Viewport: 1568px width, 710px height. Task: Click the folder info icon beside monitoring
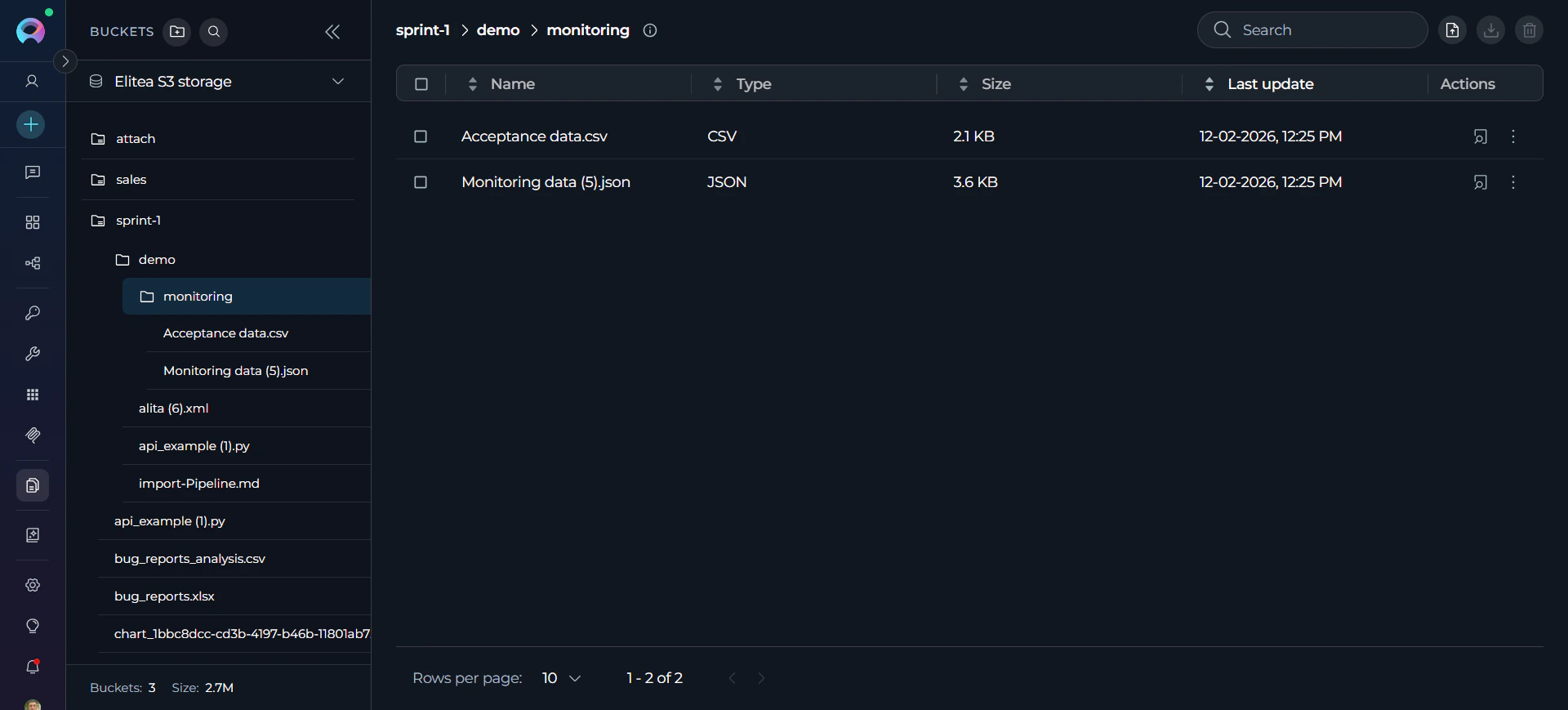650,30
